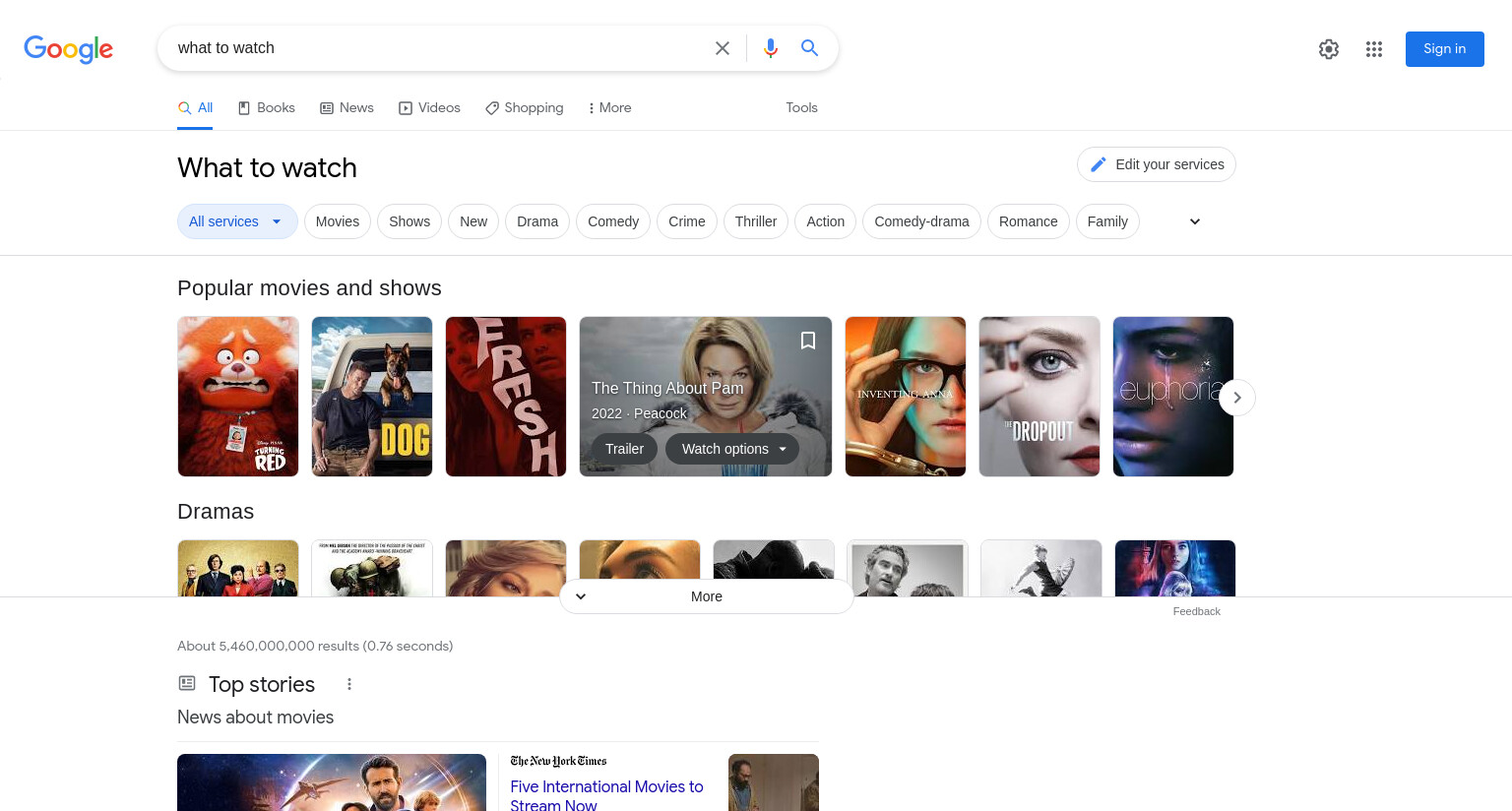Click the Google logo
Screen dimensions: 1512x811
tap(69, 48)
